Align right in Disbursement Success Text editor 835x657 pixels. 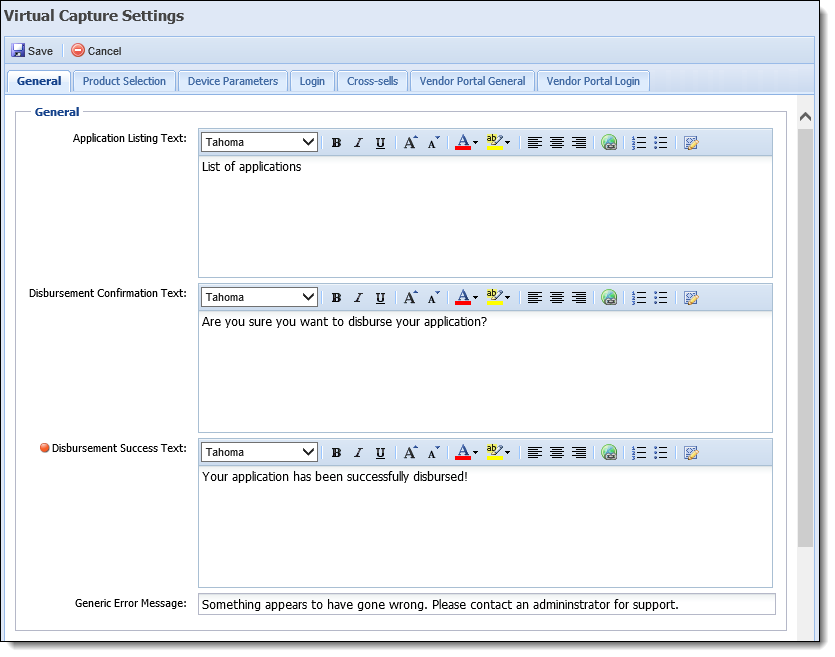click(579, 453)
